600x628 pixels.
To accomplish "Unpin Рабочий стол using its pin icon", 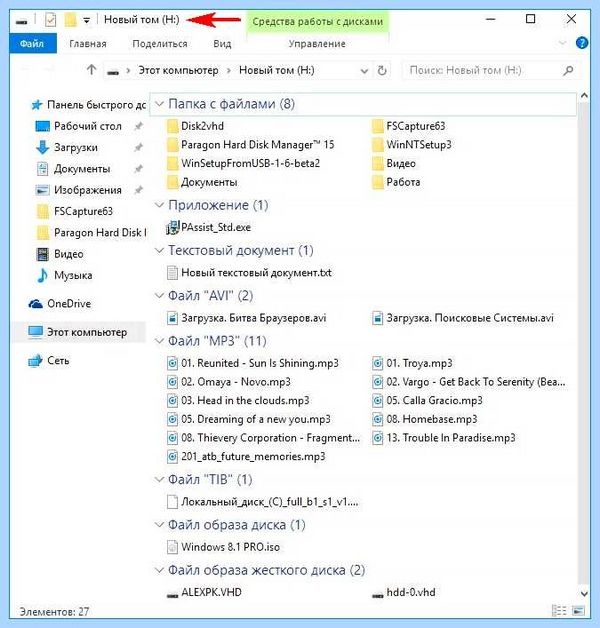I will pos(139,126).
